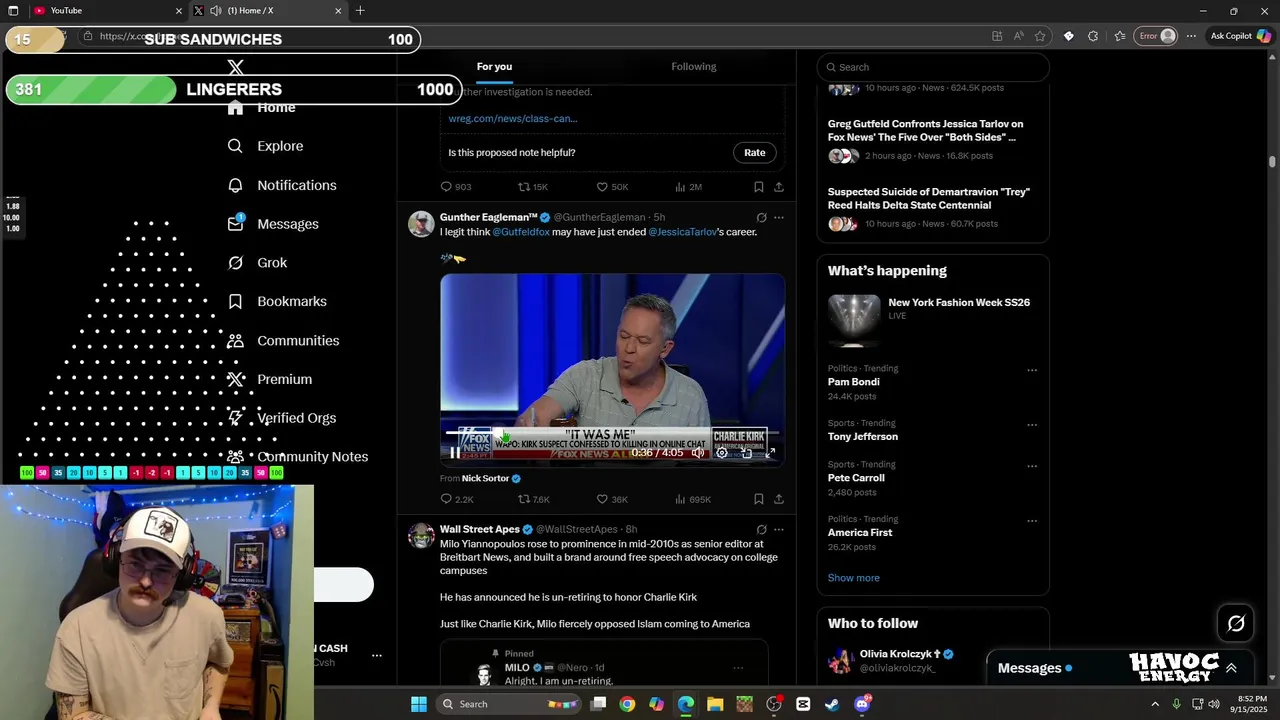The image size is (1280, 720).
Task: Pause the Fox News video
Action: (455, 453)
